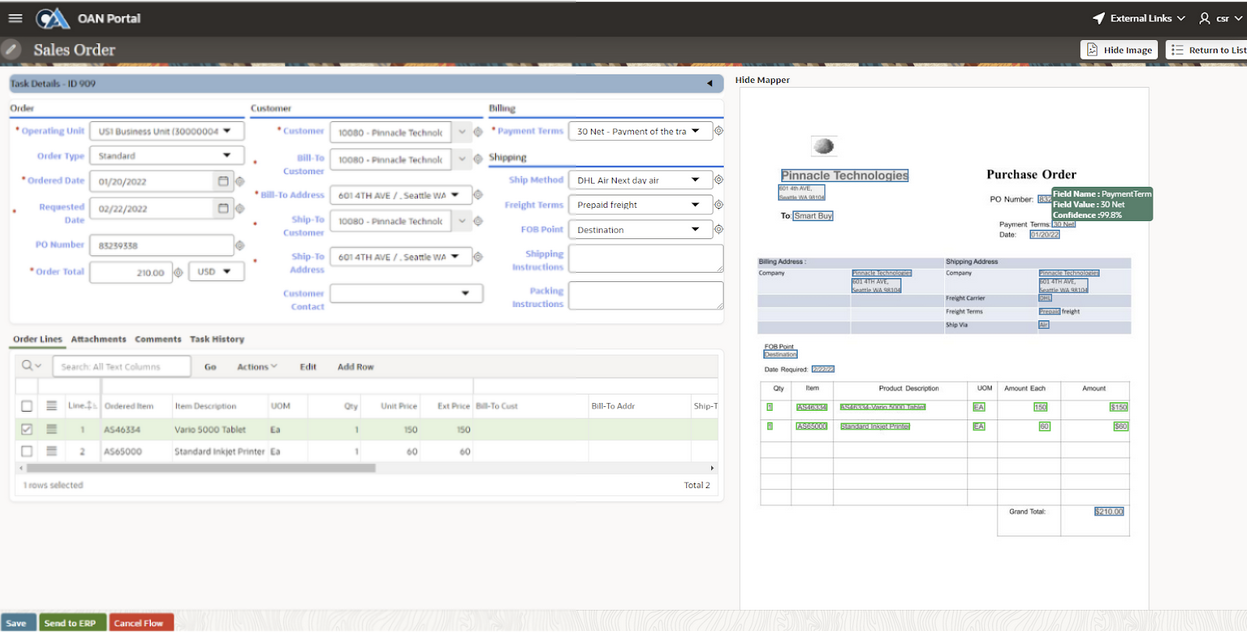The image size is (1248, 638).
Task: Click Send to ERP button
Action: click(x=70, y=623)
